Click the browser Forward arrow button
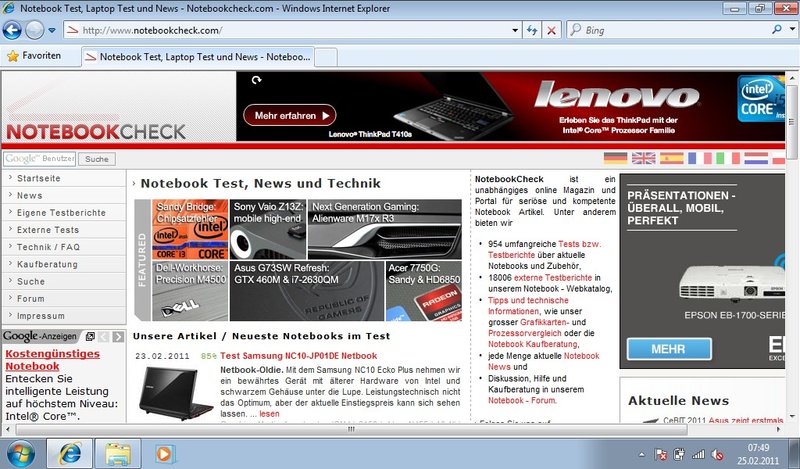The image size is (800, 469). point(34,30)
